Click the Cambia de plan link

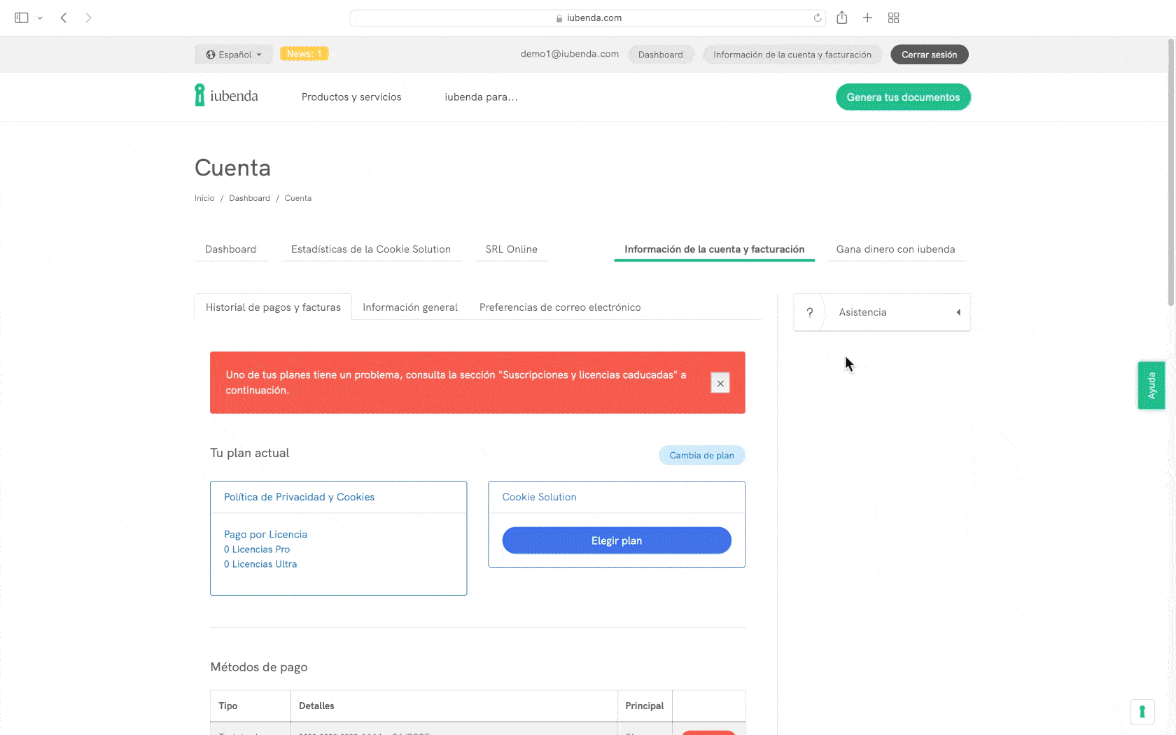coord(701,455)
